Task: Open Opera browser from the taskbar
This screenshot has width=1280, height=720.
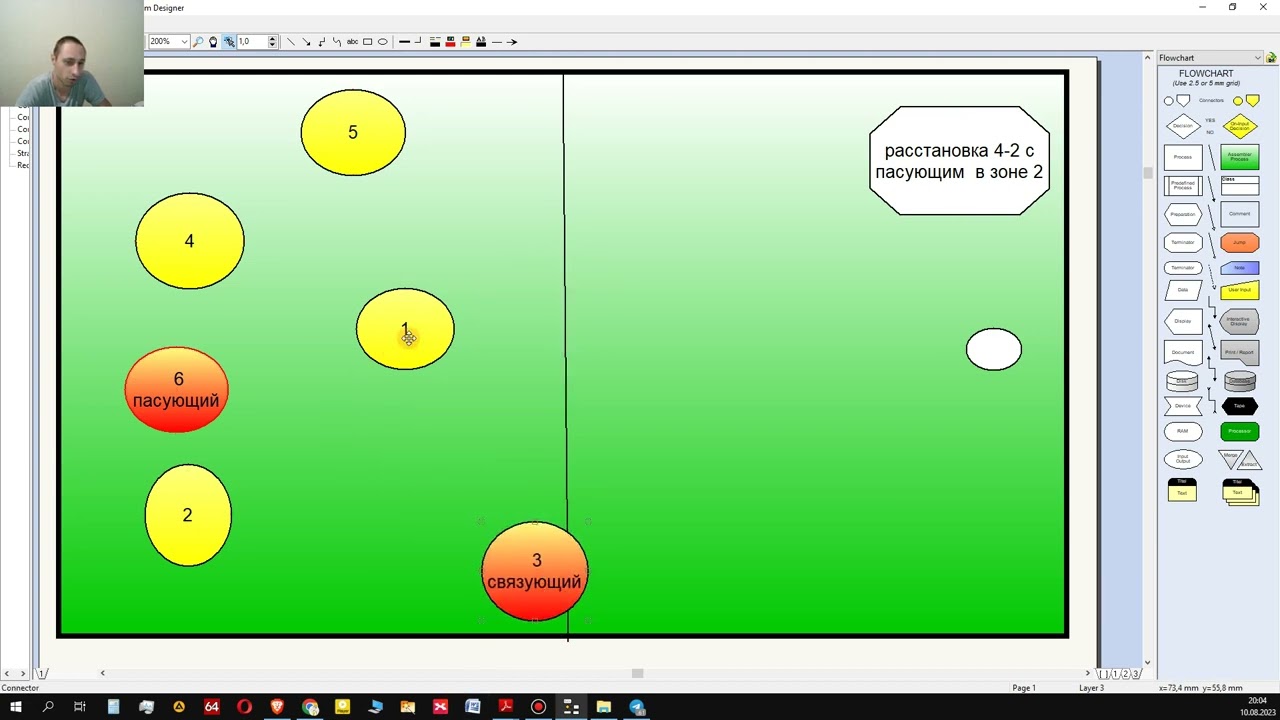Action: click(x=244, y=707)
